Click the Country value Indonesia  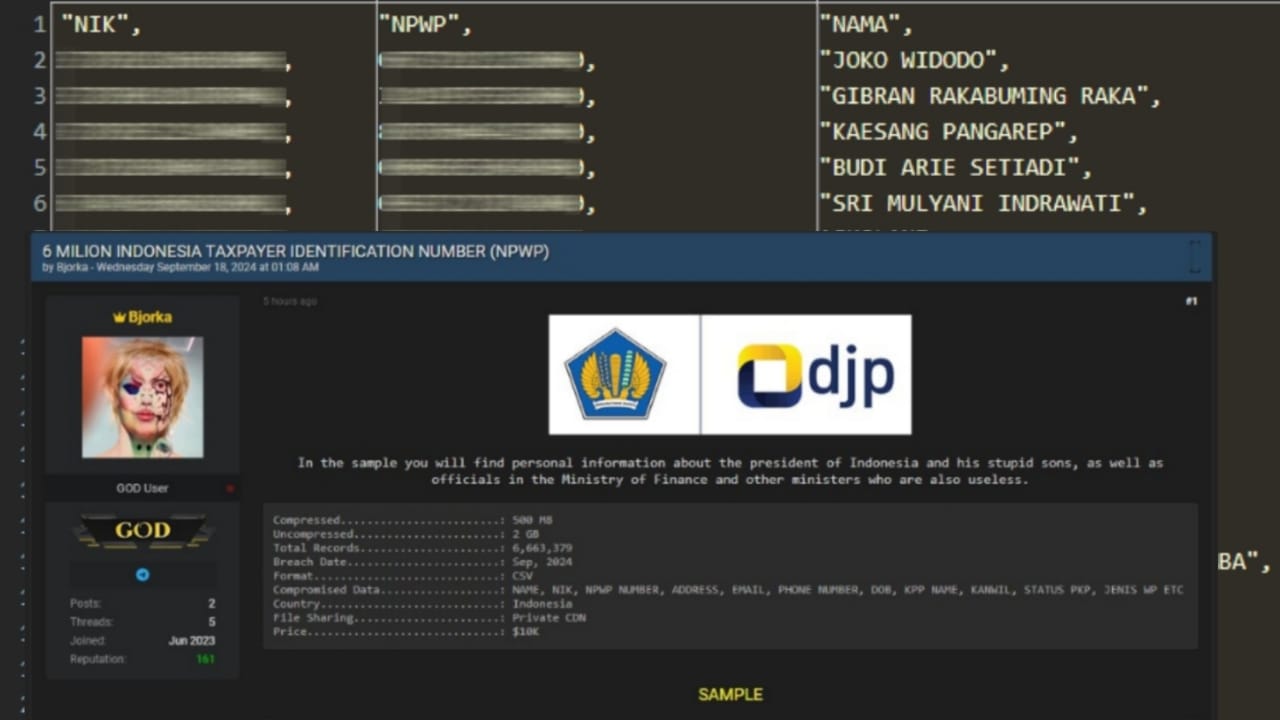pyautogui.click(x=542, y=604)
